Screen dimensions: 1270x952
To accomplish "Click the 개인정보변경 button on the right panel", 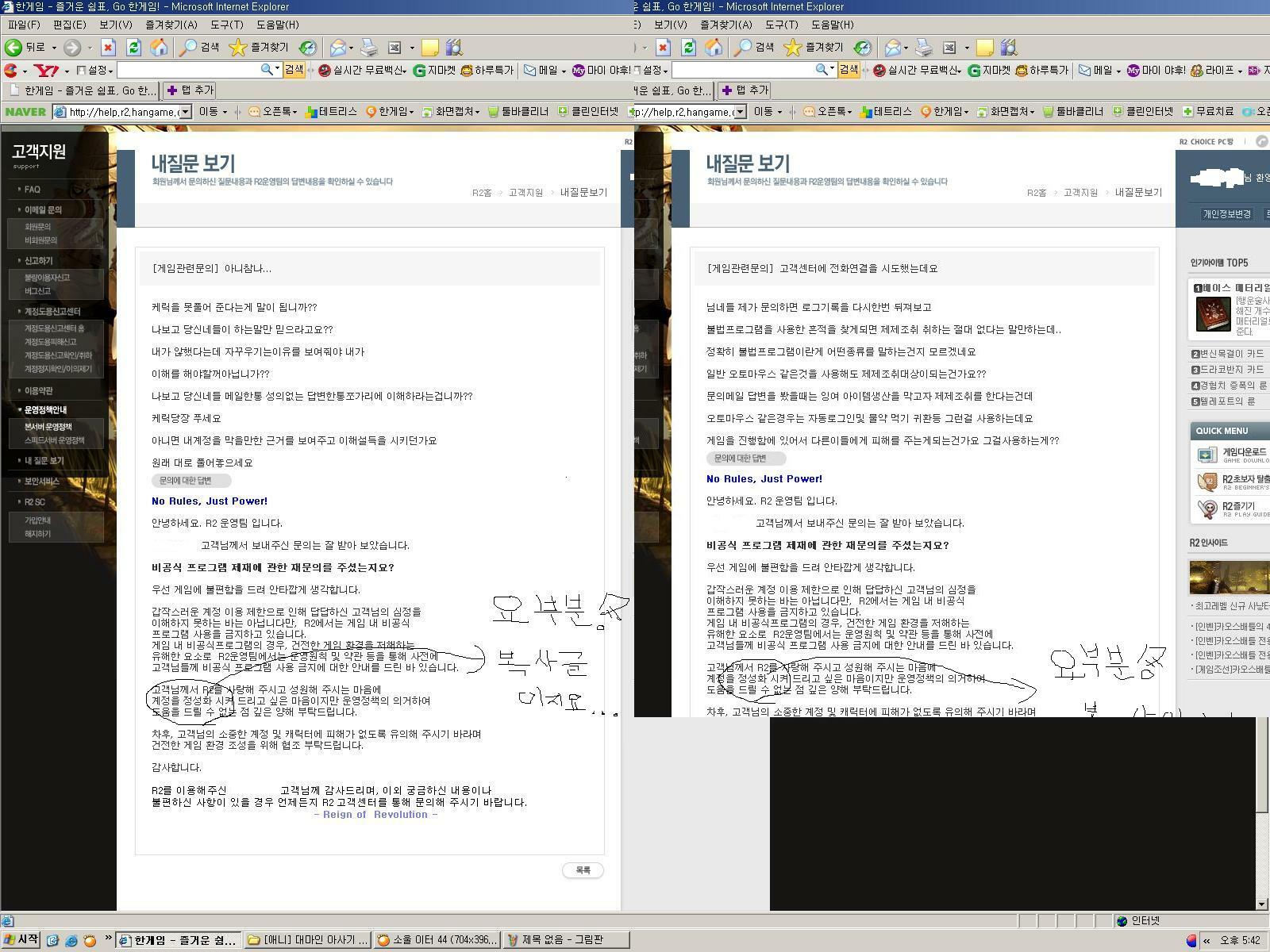I will pyautogui.click(x=1226, y=214).
